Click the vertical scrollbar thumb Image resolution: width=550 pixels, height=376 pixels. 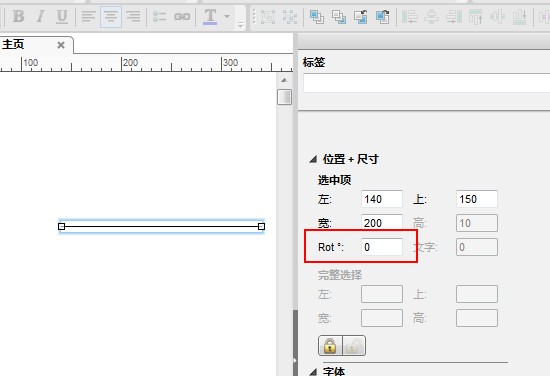(284, 97)
